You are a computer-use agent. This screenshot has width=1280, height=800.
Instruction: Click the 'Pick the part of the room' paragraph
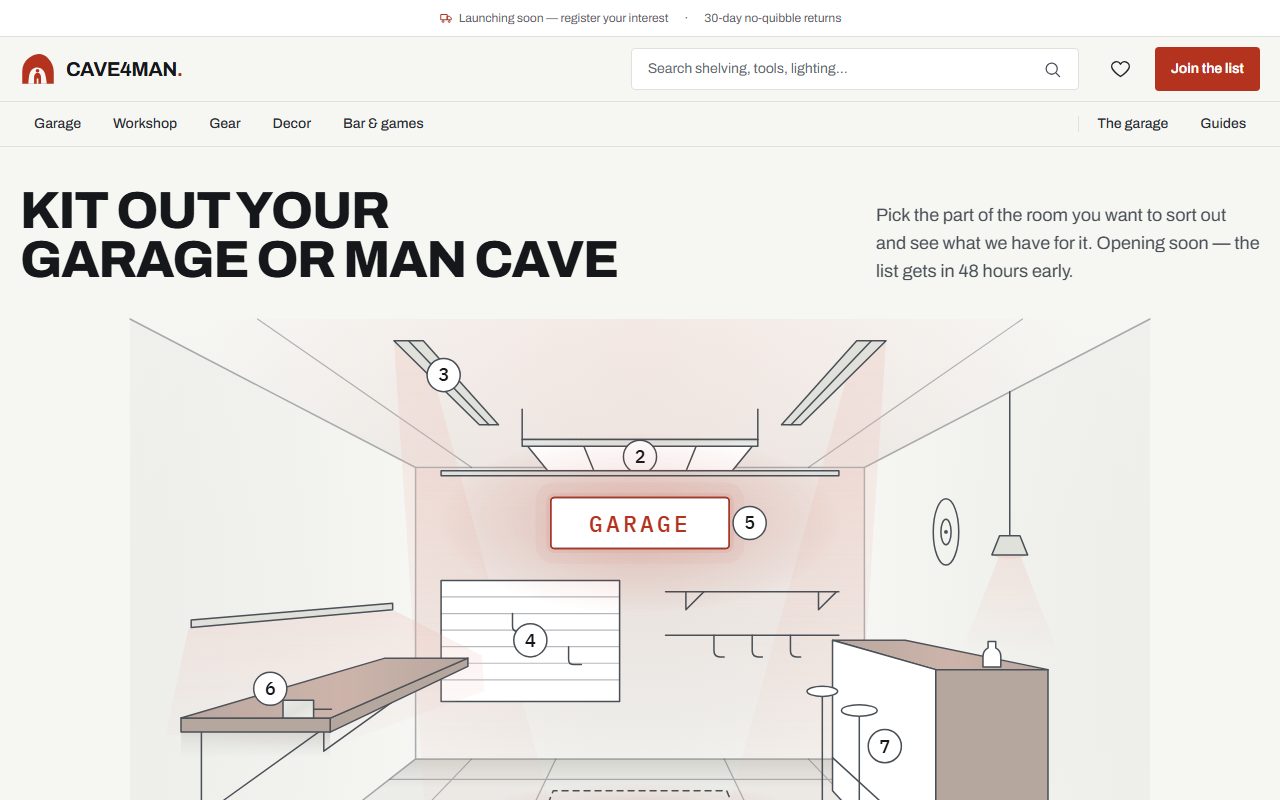point(1068,243)
